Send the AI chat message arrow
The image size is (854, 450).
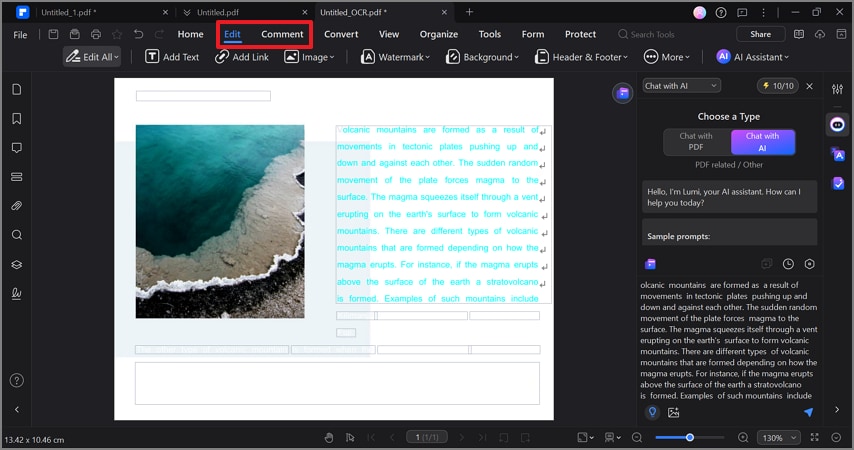click(x=809, y=412)
